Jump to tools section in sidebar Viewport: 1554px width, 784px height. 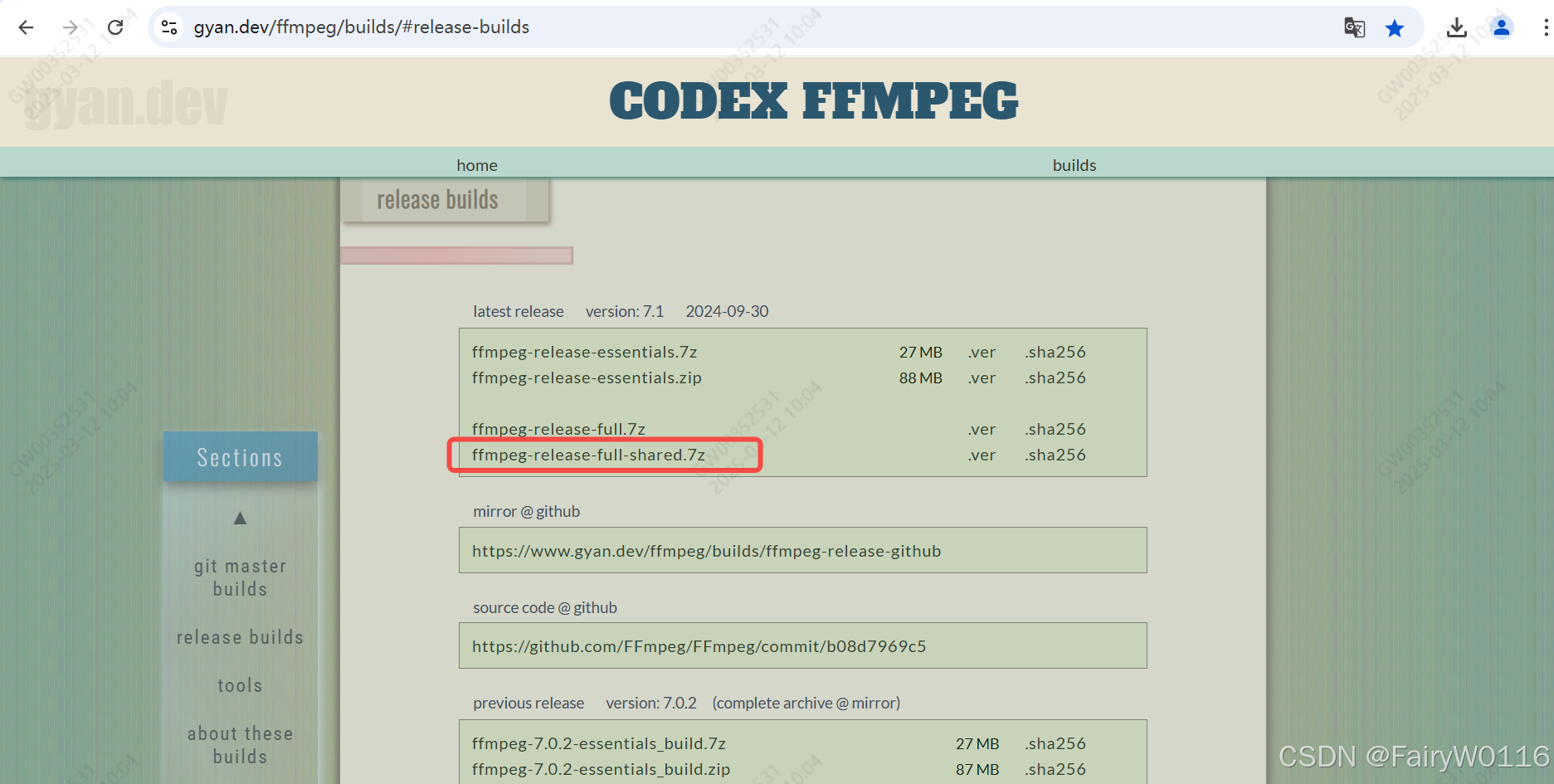coord(240,685)
